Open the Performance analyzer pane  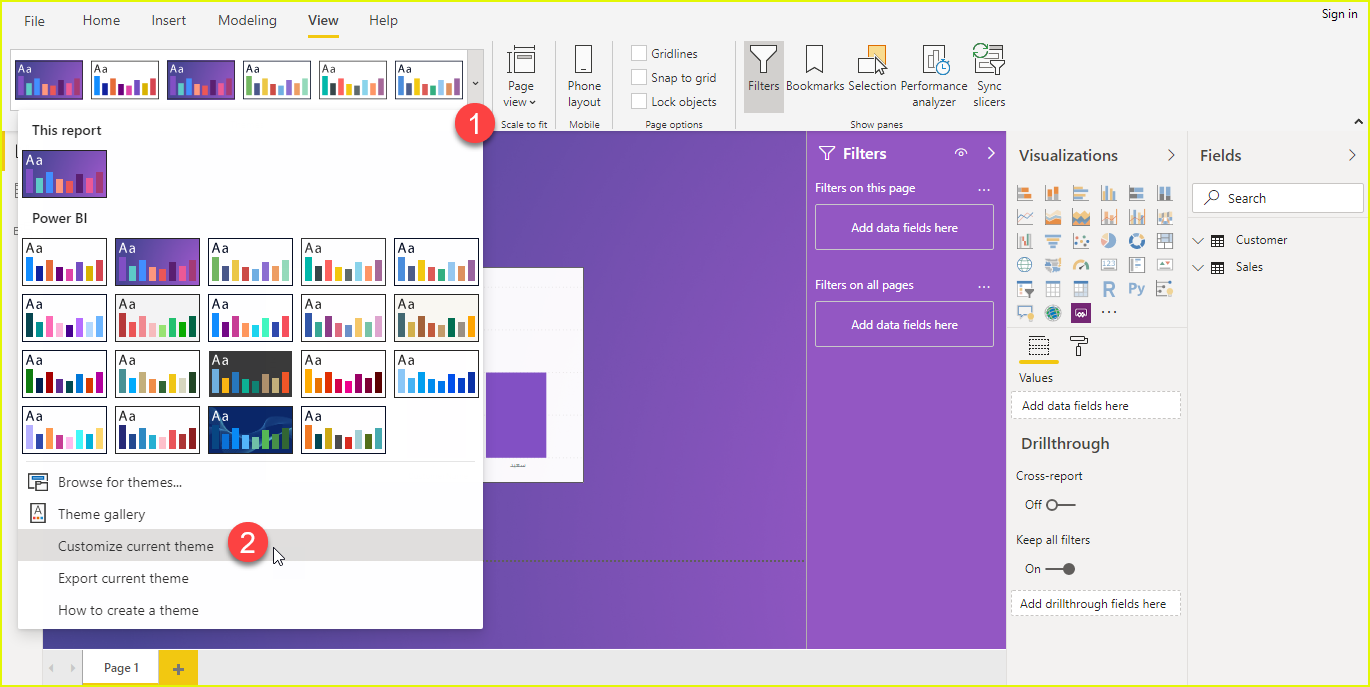click(934, 76)
